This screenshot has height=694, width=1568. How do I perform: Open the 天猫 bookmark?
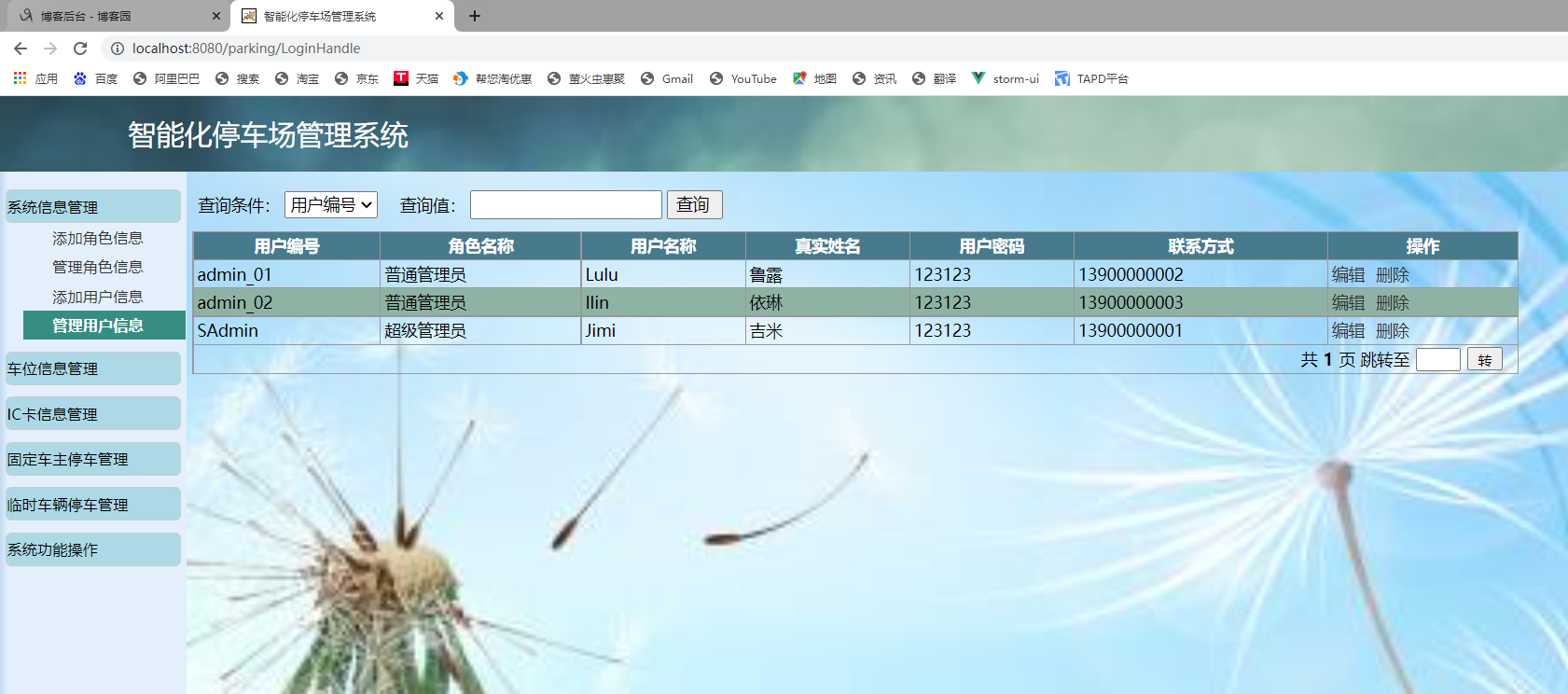(416, 79)
